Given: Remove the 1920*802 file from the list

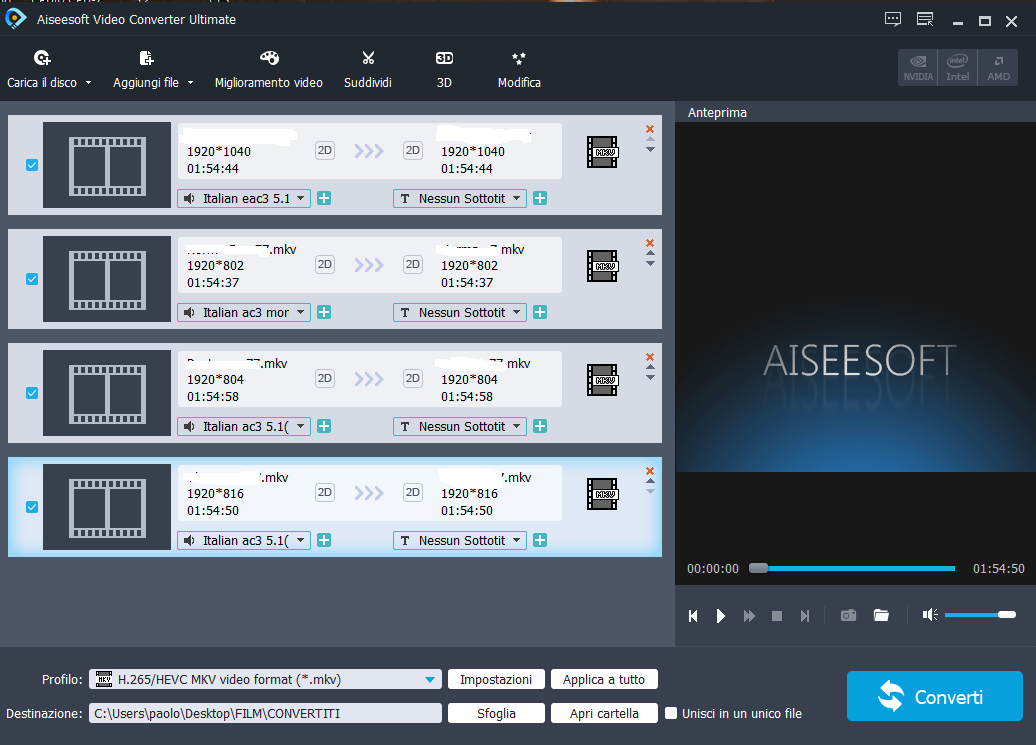Looking at the screenshot, I should (x=650, y=243).
